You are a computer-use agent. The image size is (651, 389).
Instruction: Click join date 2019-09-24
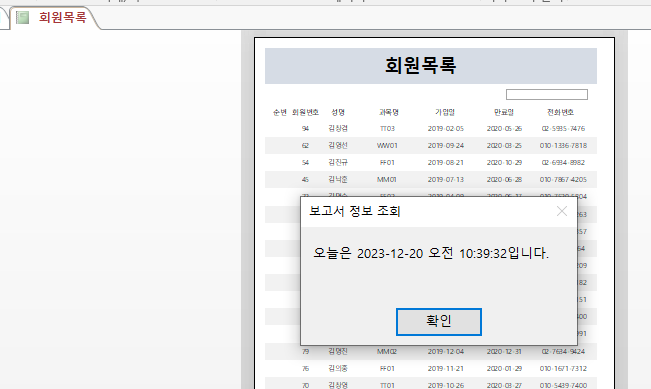pyautogui.click(x=445, y=146)
